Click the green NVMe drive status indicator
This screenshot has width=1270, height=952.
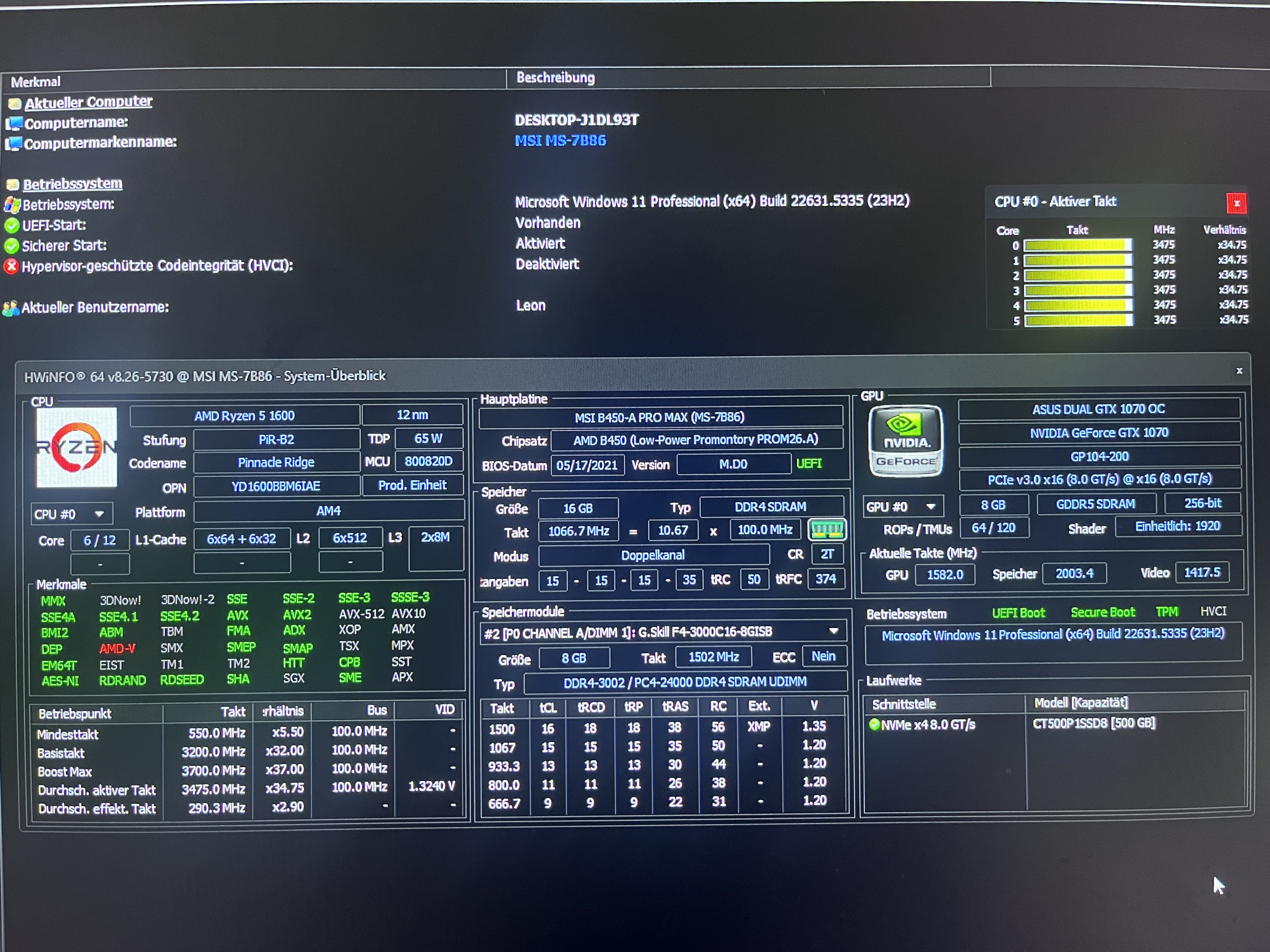874,725
